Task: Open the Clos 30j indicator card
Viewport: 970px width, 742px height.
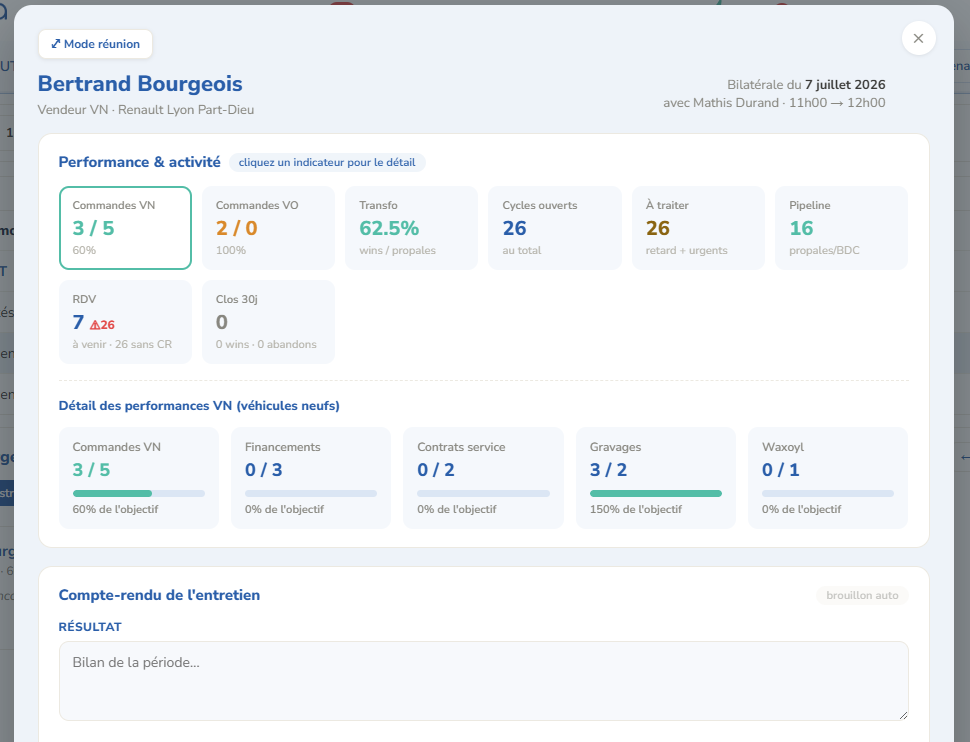Action: tap(268, 322)
